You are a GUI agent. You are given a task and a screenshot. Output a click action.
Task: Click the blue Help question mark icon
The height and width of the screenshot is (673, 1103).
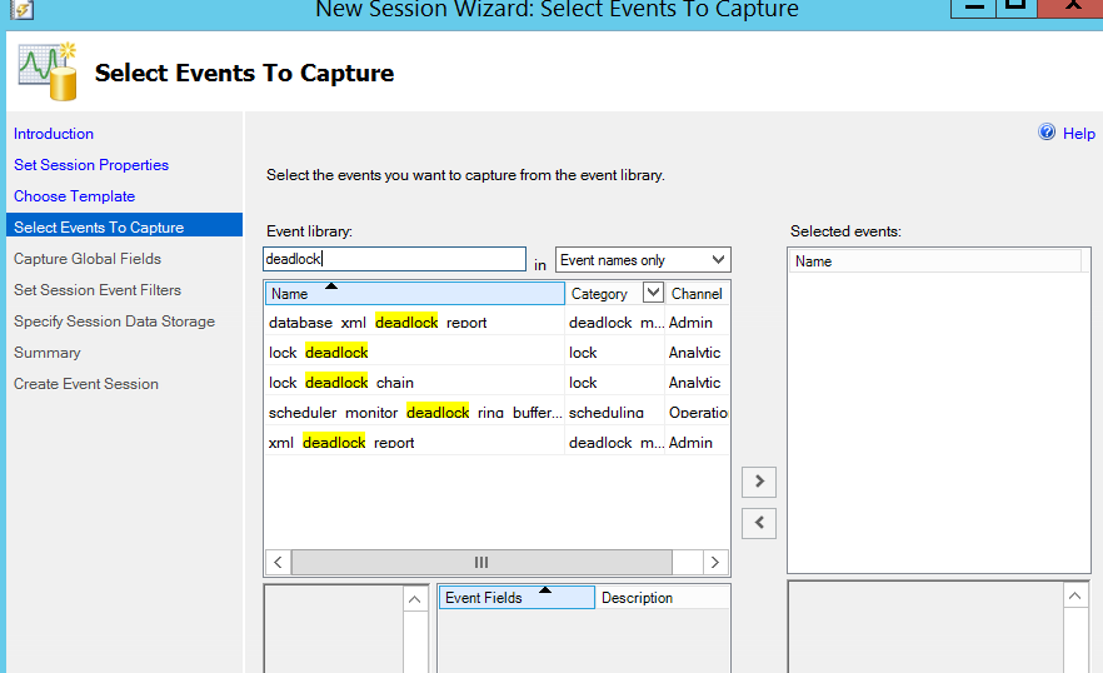click(1047, 132)
